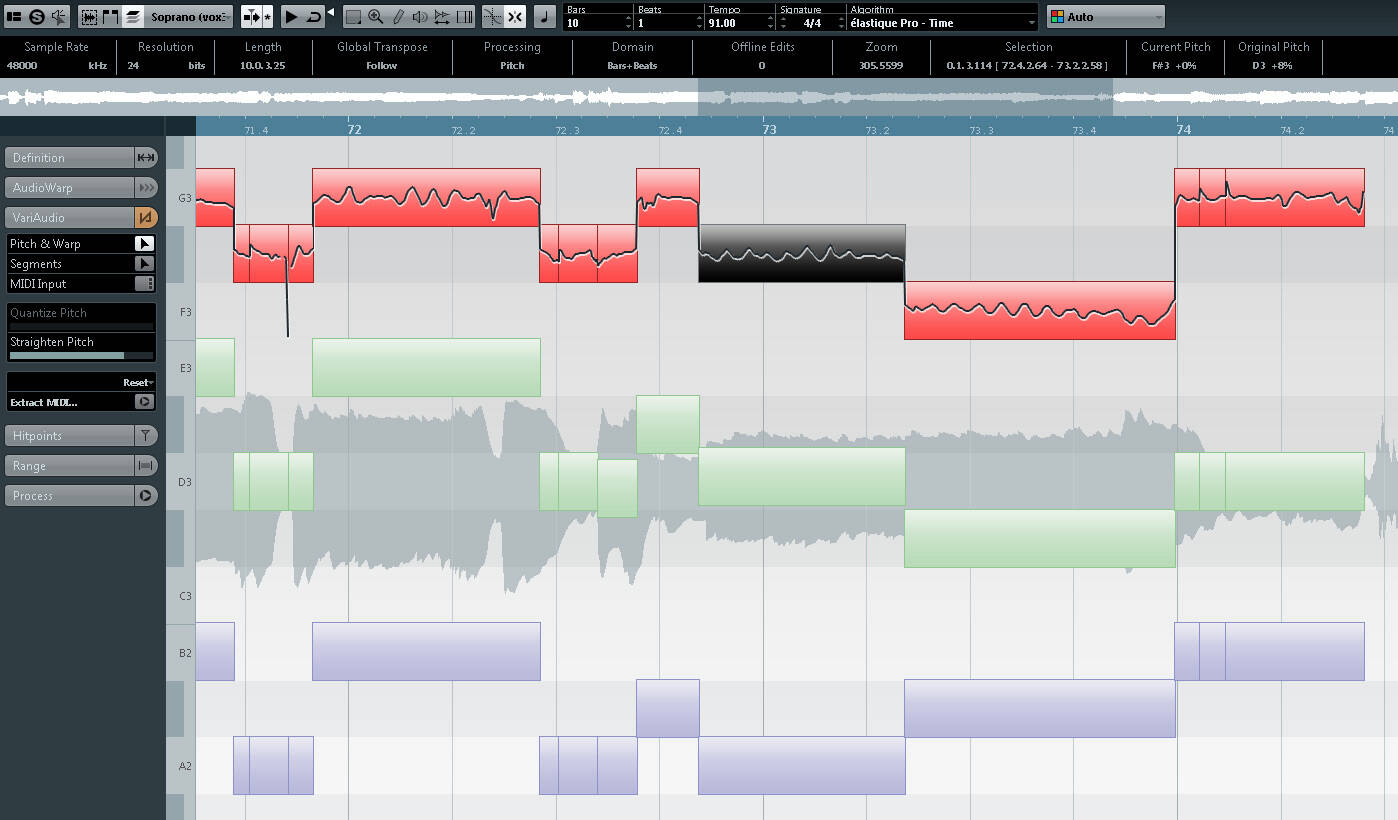Click the Beats value field showing 1
This screenshot has height=820, width=1398.
[665, 22]
